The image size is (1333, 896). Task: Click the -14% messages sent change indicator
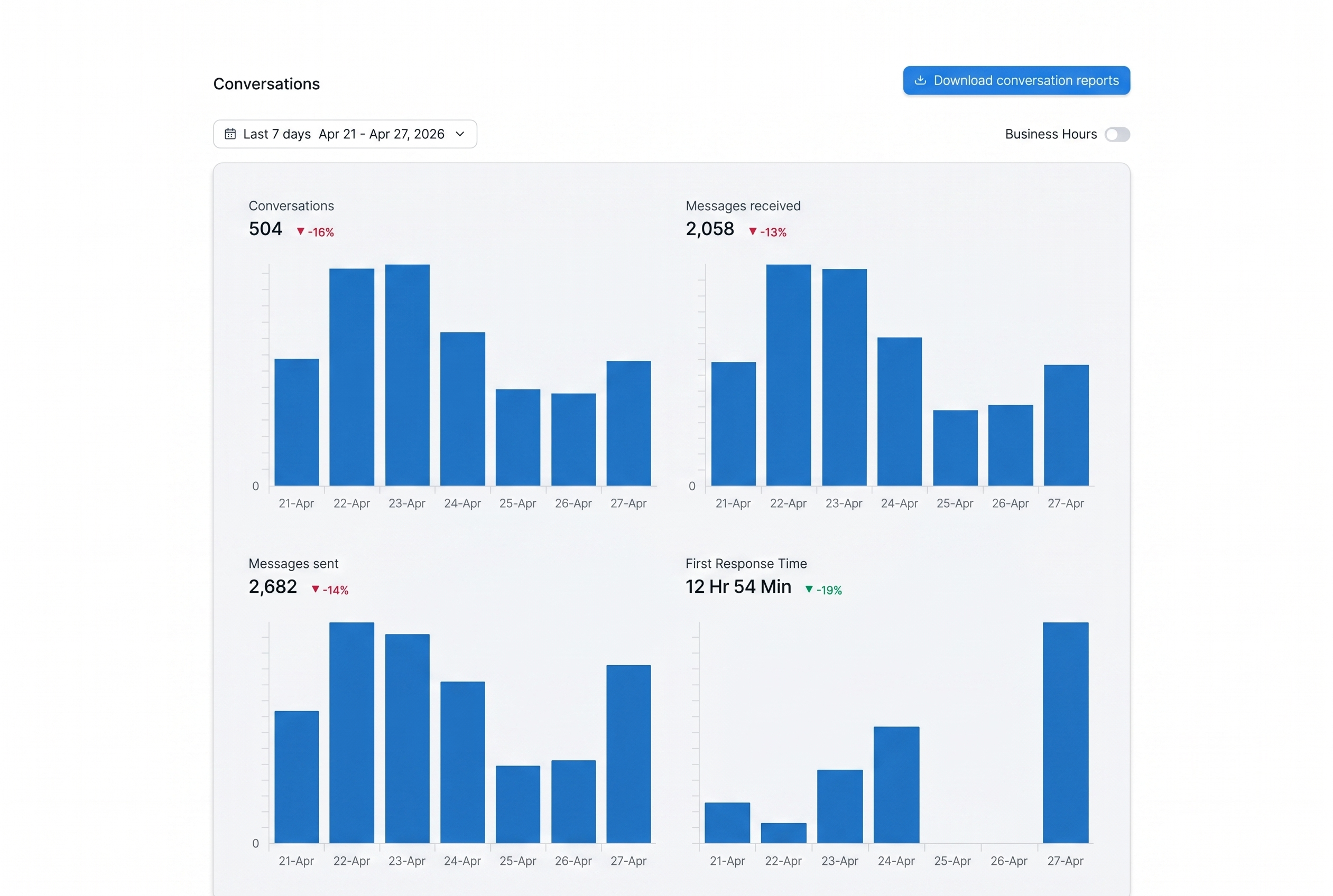click(x=330, y=590)
